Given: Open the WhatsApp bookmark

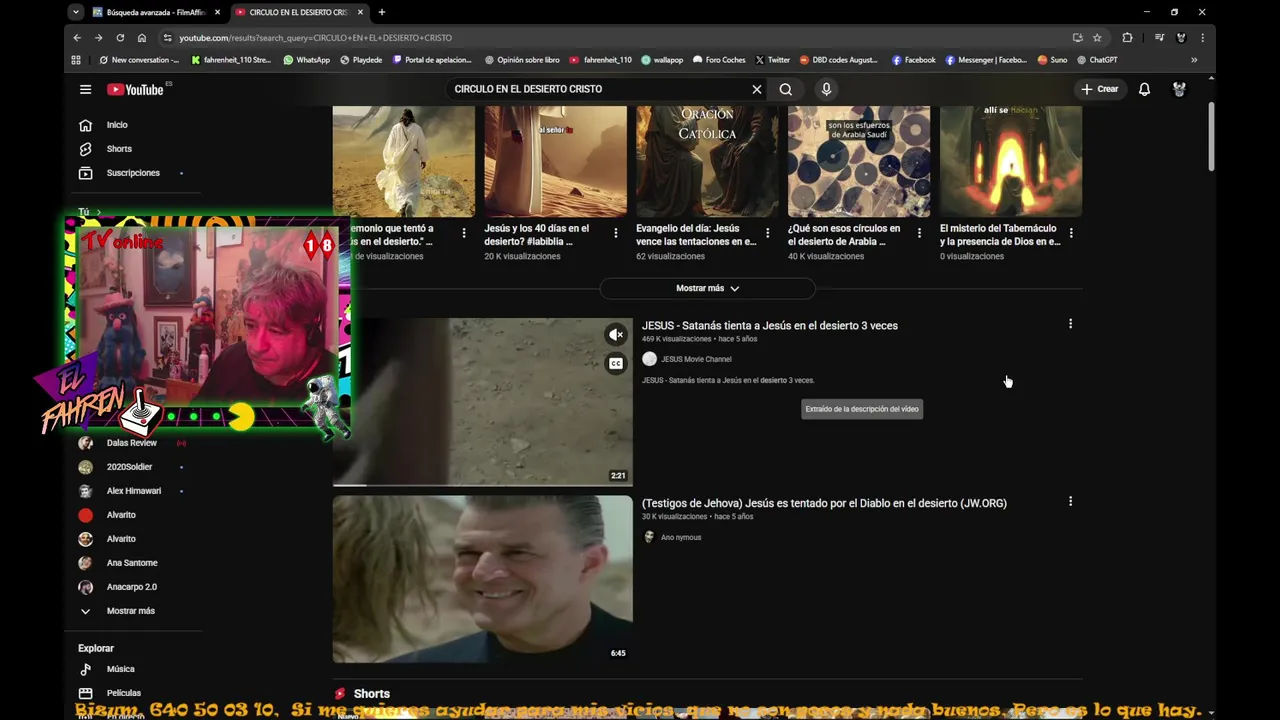Looking at the screenshot, I should pyautogui.click(x=306, y=60).
